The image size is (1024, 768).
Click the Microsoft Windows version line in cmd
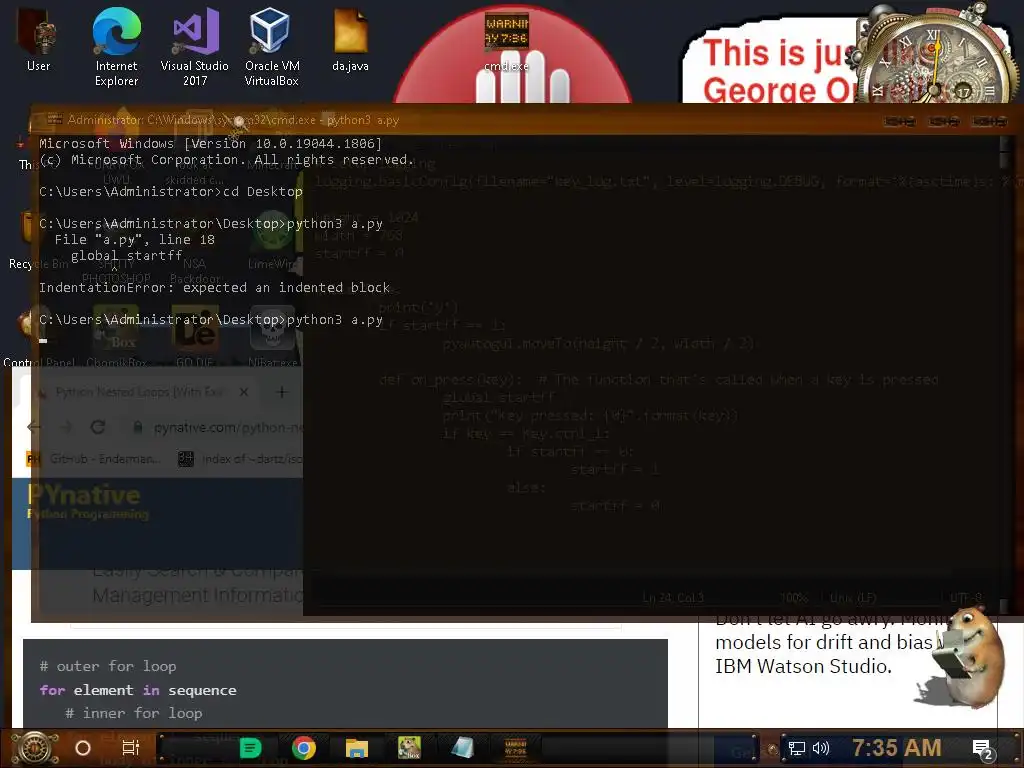[x=210, y=144]
